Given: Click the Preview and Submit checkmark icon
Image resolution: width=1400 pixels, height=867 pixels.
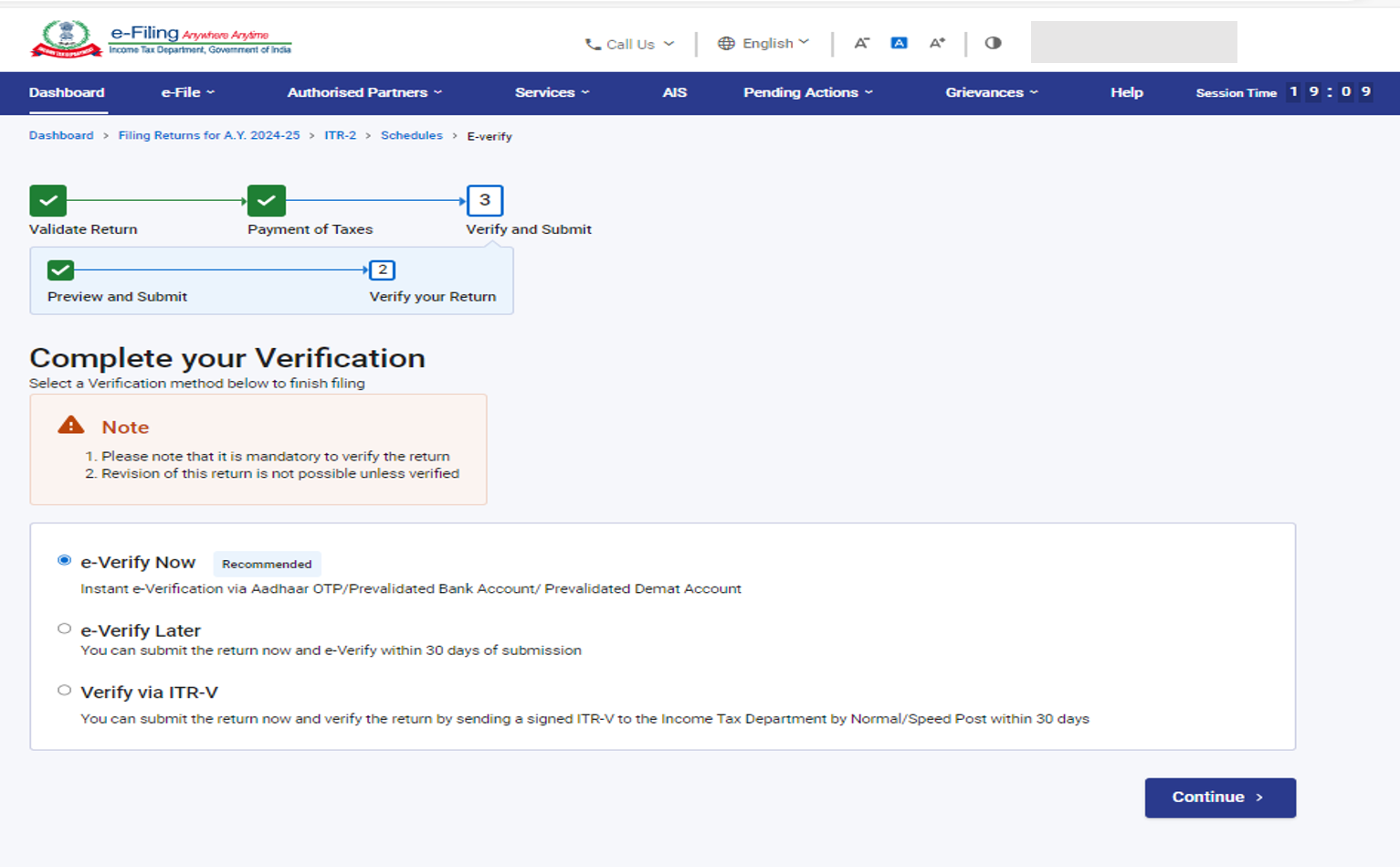Looking at the screenshot, I should point(60,270).
